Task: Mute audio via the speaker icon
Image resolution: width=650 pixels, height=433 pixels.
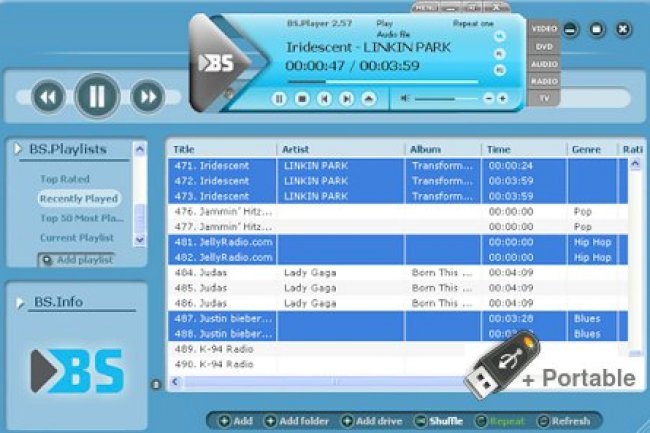Action: pos(404,98)
